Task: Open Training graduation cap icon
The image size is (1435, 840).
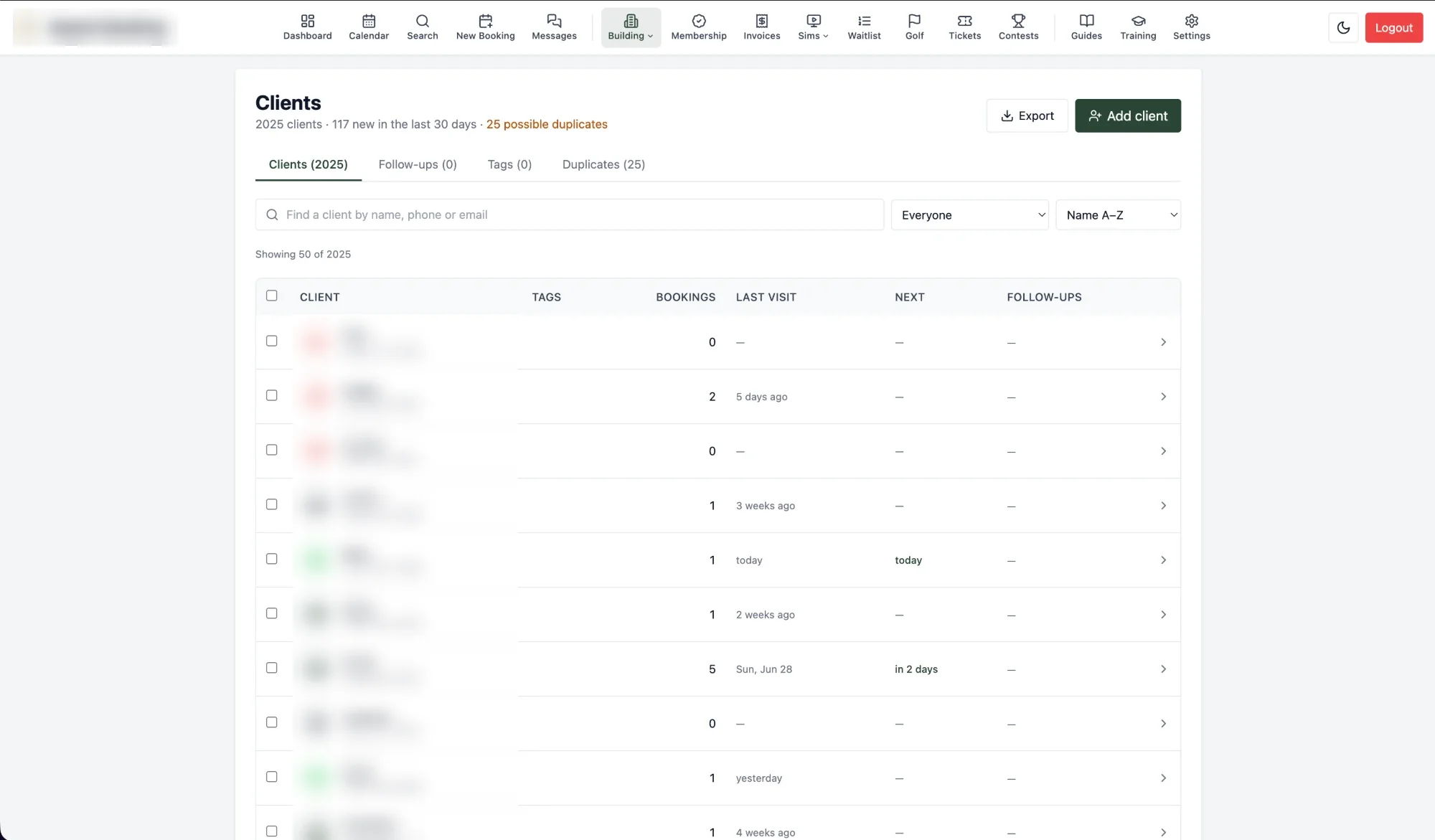Action: tap(1138, 27)
